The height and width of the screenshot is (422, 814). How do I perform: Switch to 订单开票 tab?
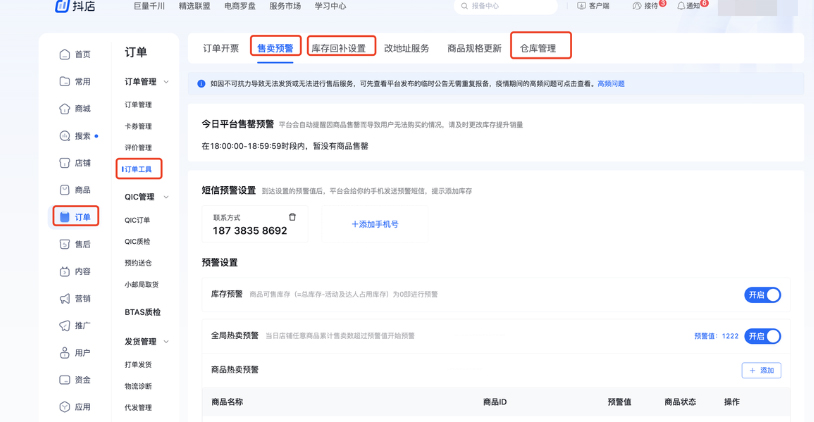click(x=221, y=48)
